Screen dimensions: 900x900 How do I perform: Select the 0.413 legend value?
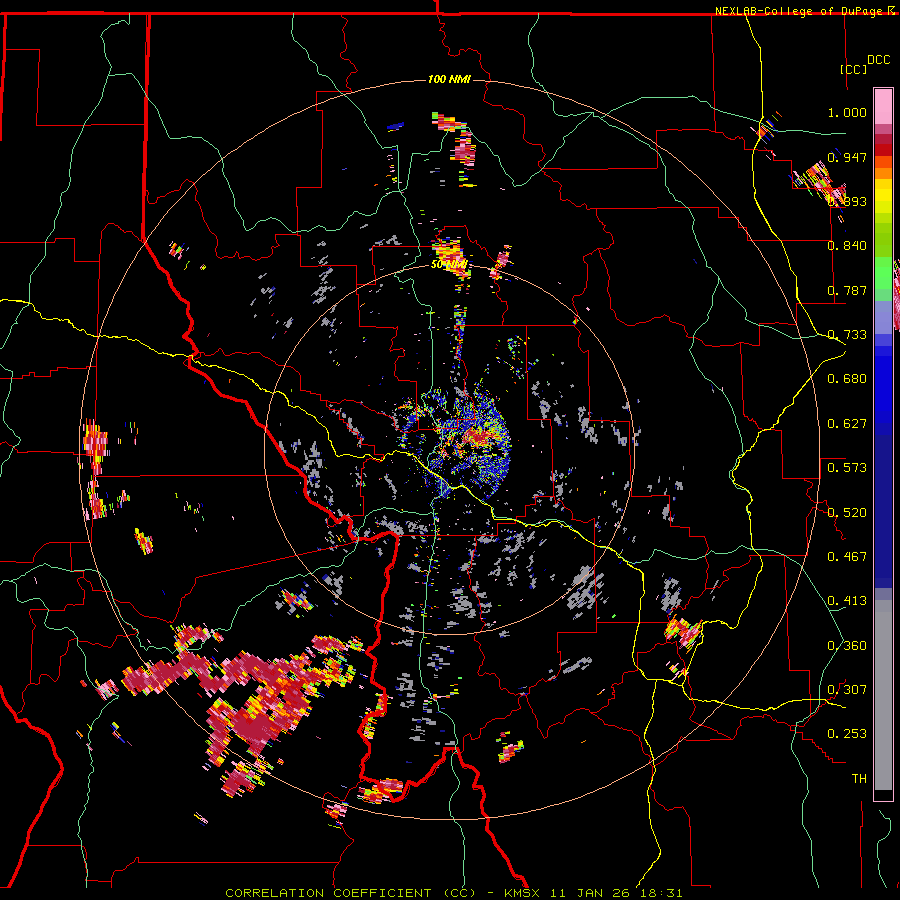point(847,601)
